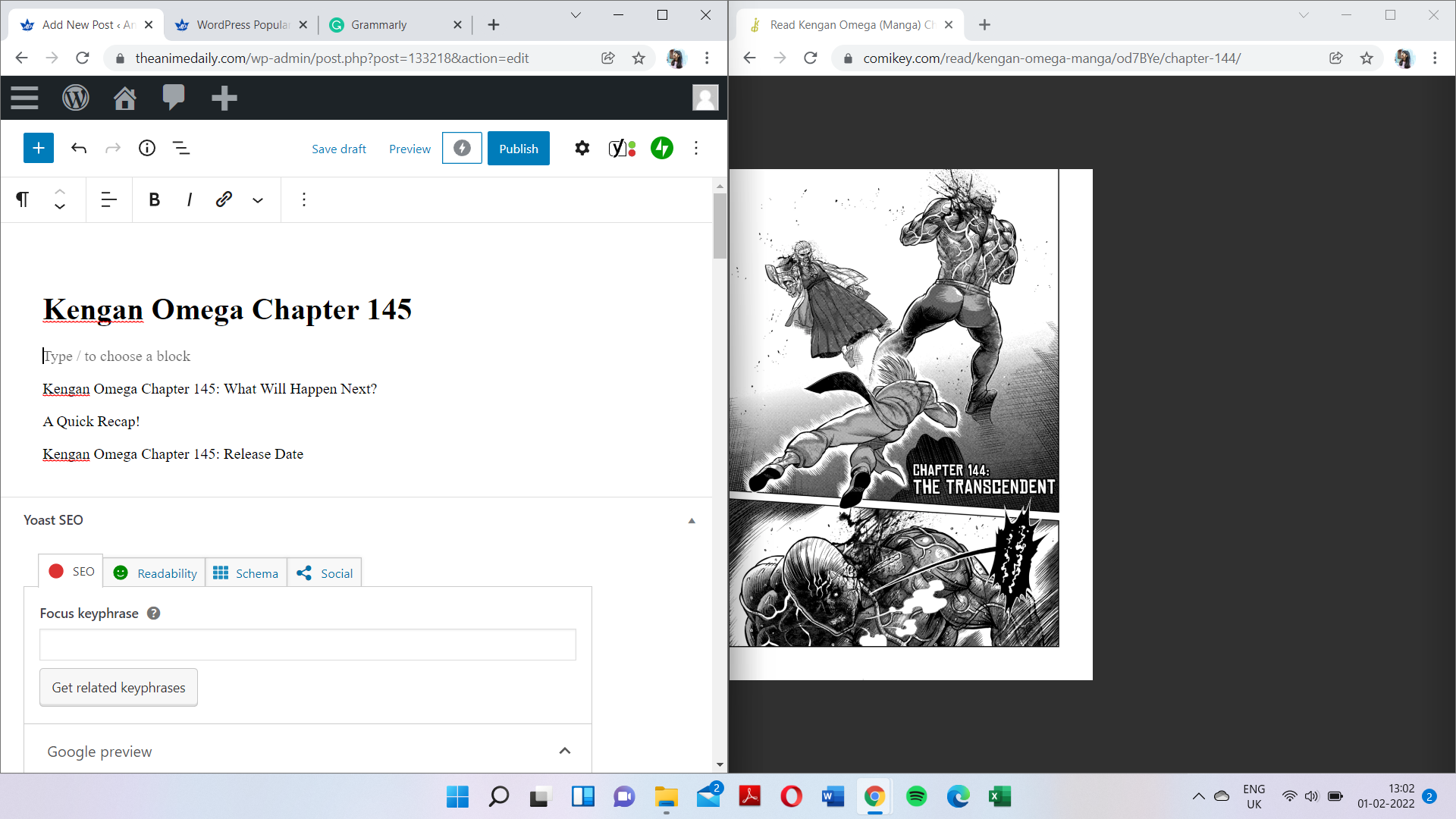Click the 'What Will Happen Next?' paragraph
This screenshot has height=819, width=1456.
pyautogui.click(x=210, y=388)
